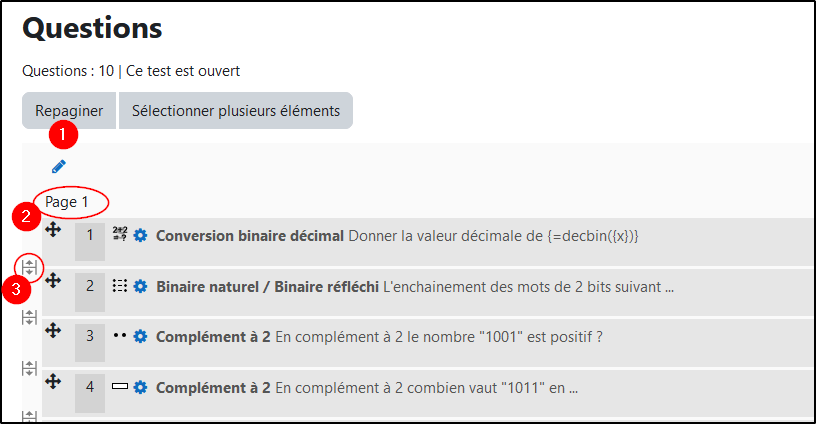
Task: Open the Conversion binaire décimal question link
Action: [250, 236]
